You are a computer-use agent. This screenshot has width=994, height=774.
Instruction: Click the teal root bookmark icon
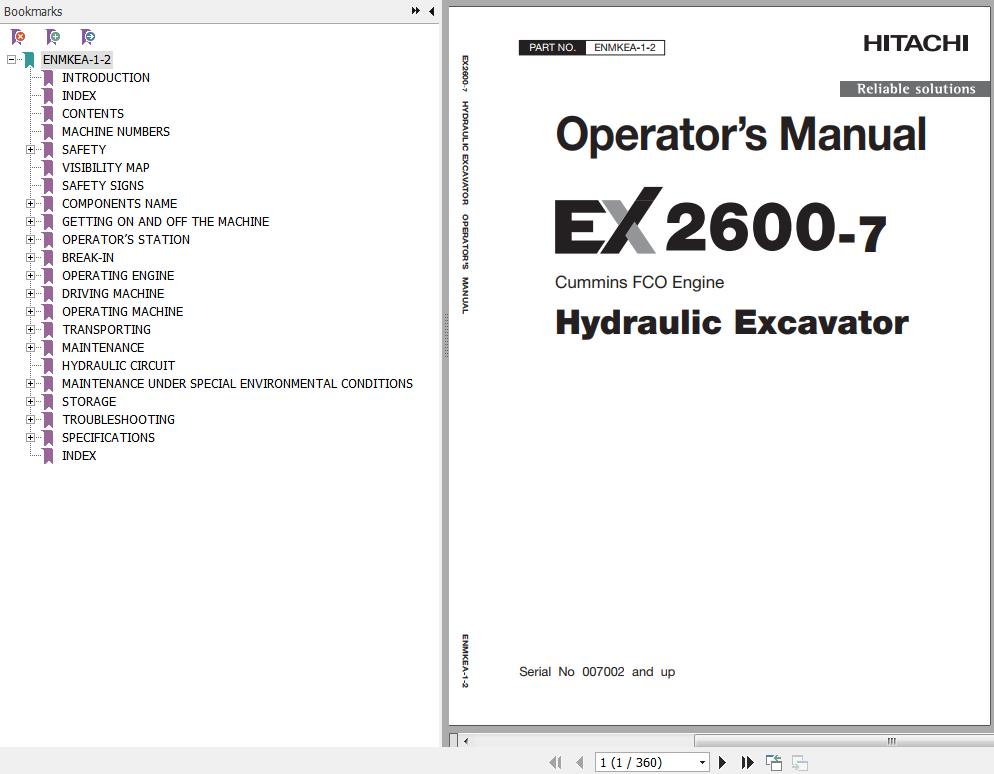(x=29, y=60)
